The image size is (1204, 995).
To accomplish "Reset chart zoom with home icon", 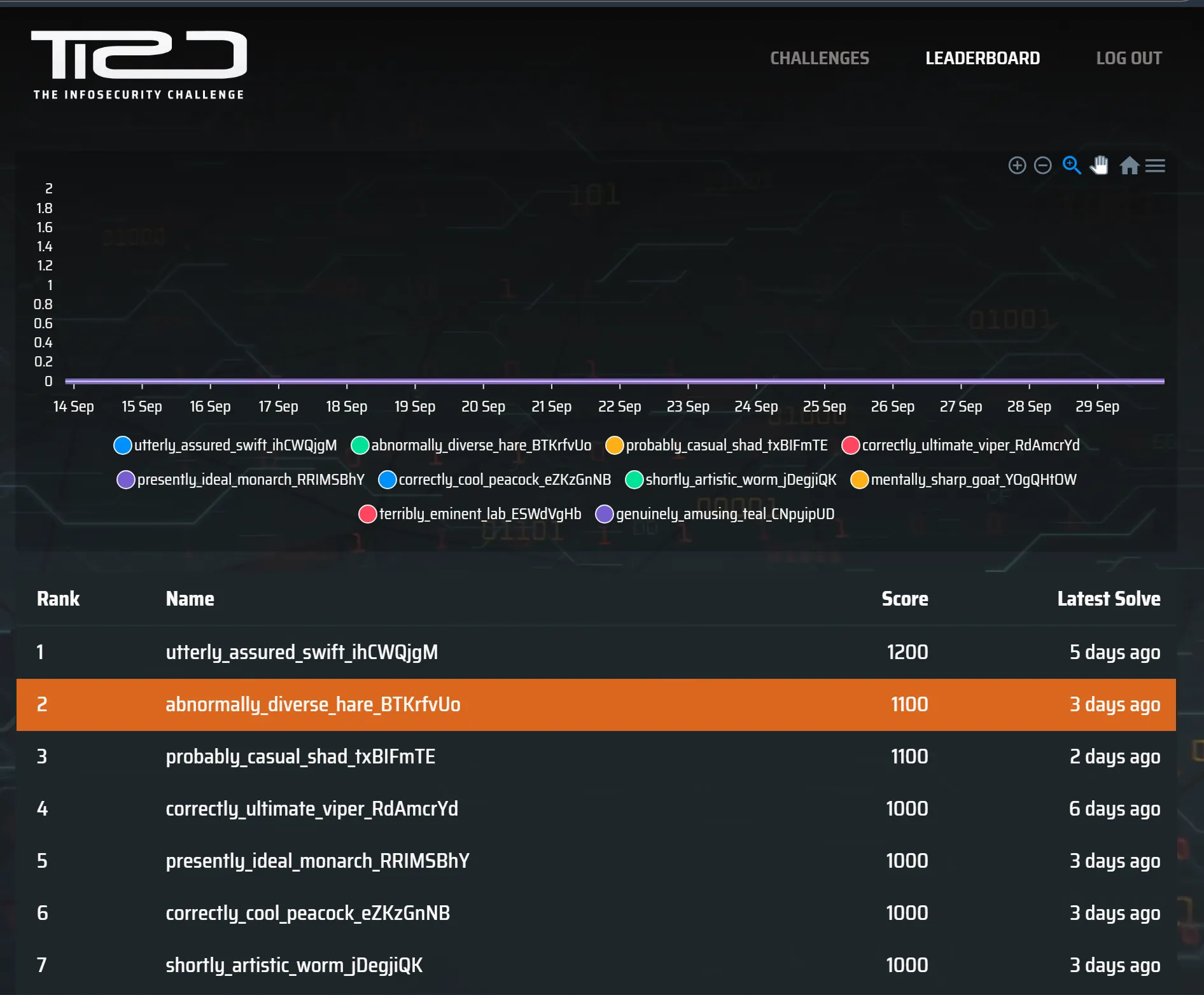I will (1130, 165).
